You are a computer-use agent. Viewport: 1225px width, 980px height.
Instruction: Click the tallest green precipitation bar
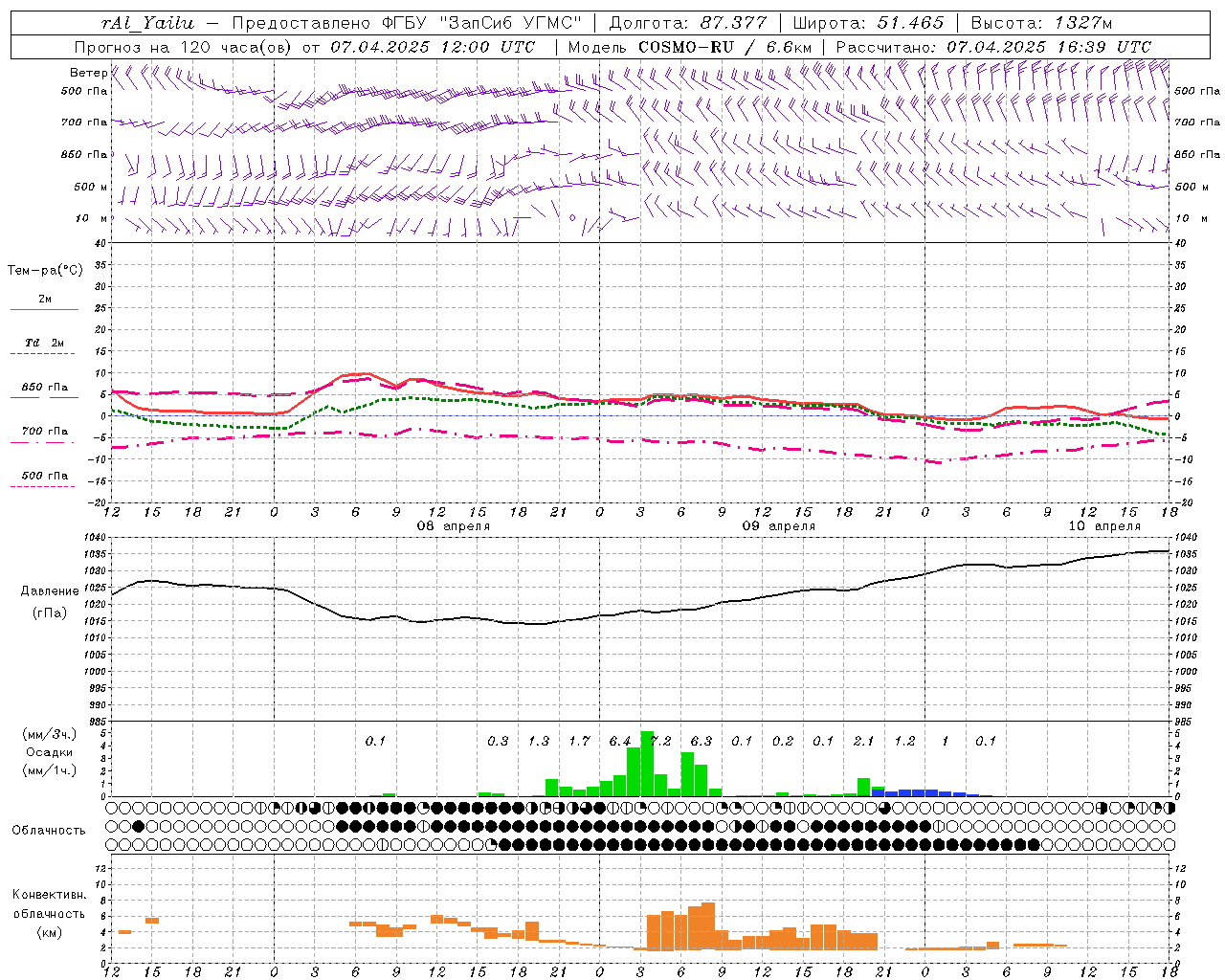[x=647, y=764]
